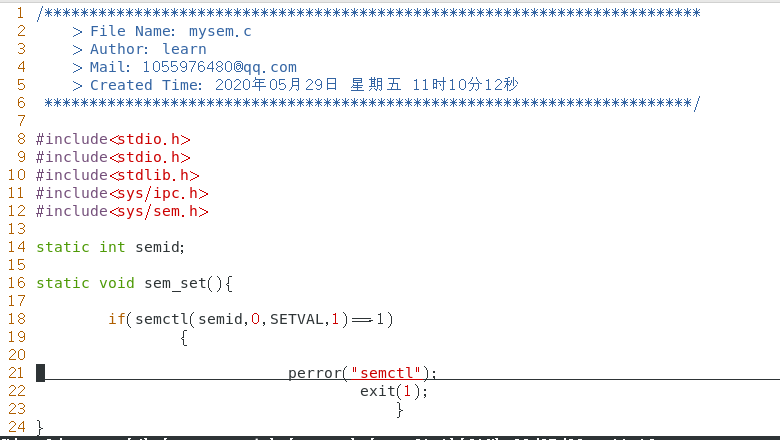Click the "semctl" string in perror
Image resolution: width=780 pixels, height=440 pixels.
point(387,373)
